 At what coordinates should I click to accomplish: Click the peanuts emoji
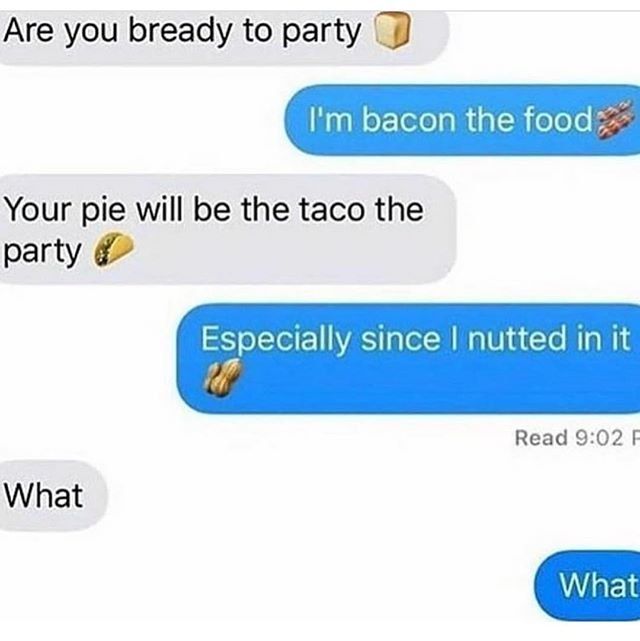click(223, 378)
